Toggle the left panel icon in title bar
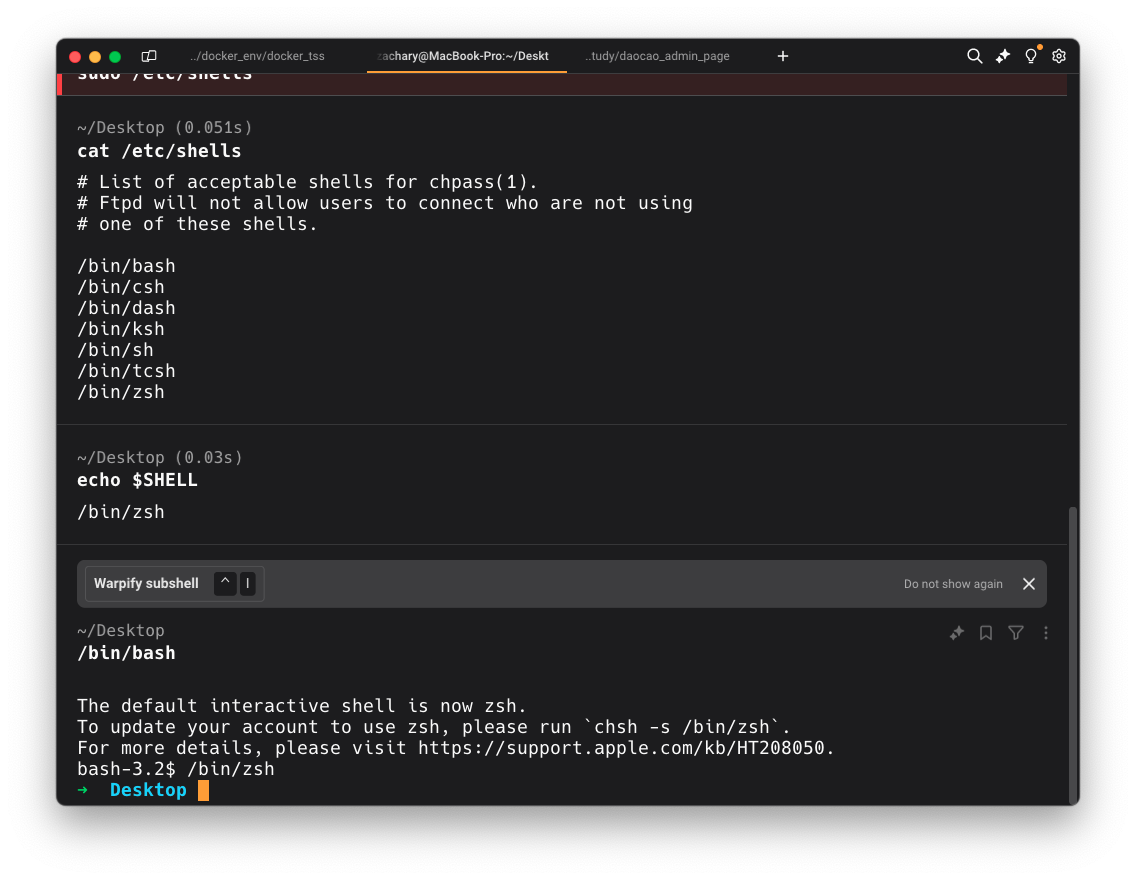 pyautogui.click(x=149, y=56)
